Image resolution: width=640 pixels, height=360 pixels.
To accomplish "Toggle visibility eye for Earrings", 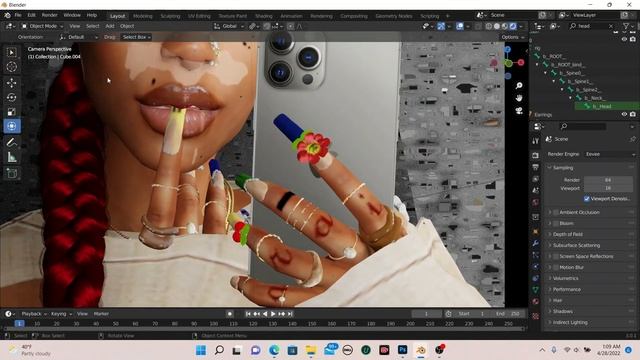I will tap(624, 115).
